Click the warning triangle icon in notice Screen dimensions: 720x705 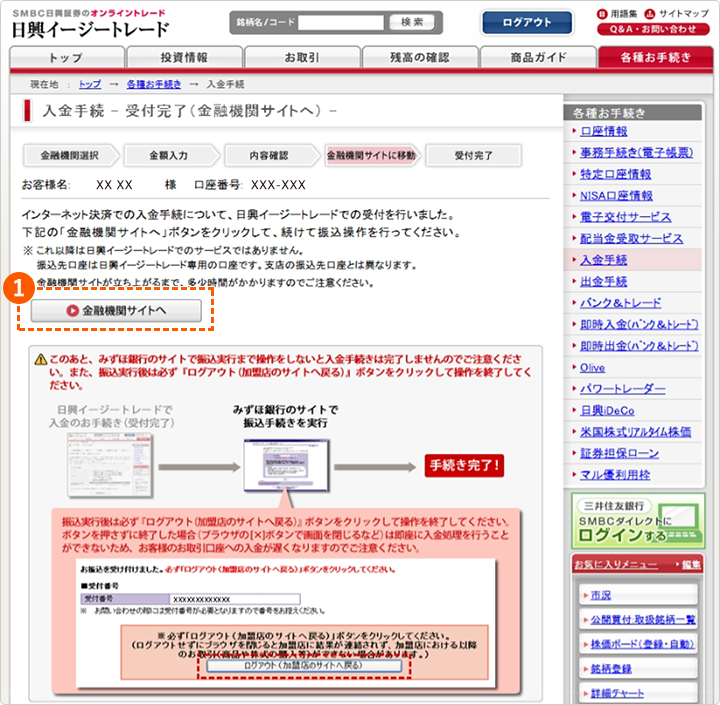click(x=41, y=359)
